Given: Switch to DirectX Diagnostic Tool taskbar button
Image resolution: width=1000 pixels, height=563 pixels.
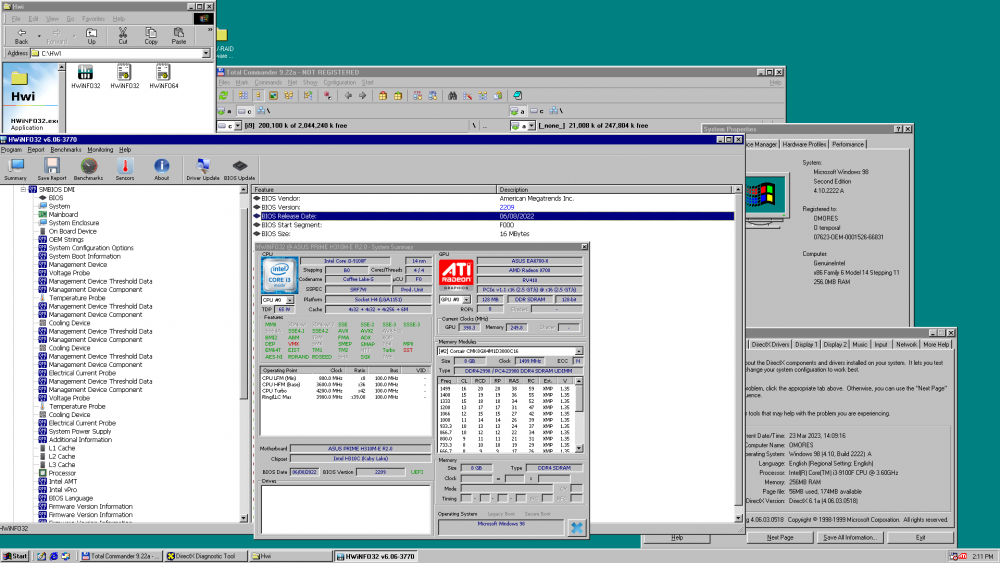Looking at the screenshot, I should [x=205, y=556].
